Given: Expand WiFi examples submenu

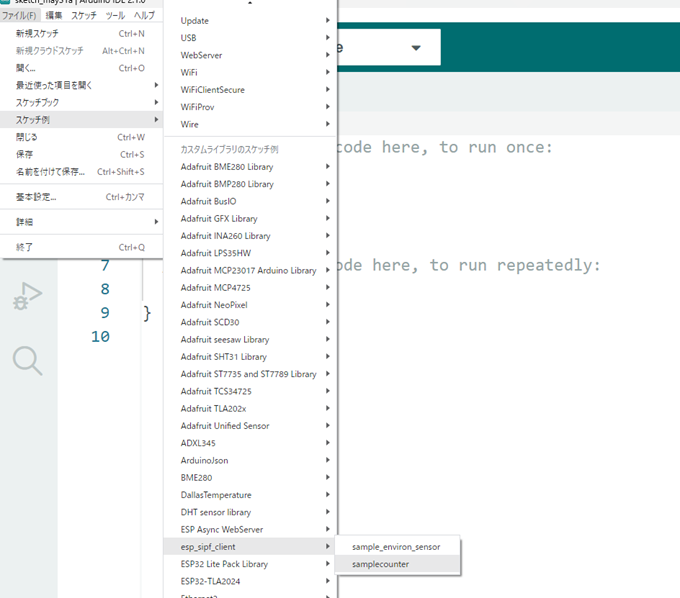Looking at the screenshot, I should [x=250, y=72].
